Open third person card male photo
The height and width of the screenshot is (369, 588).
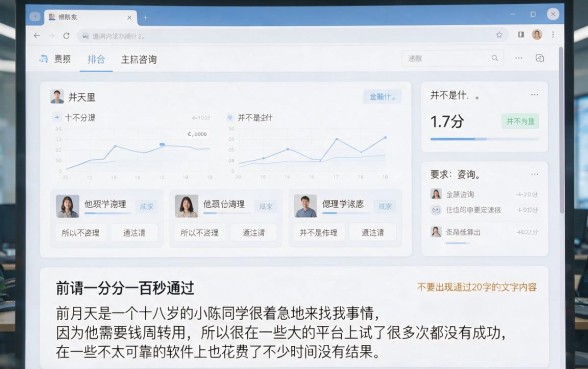[x=305, y=206]
